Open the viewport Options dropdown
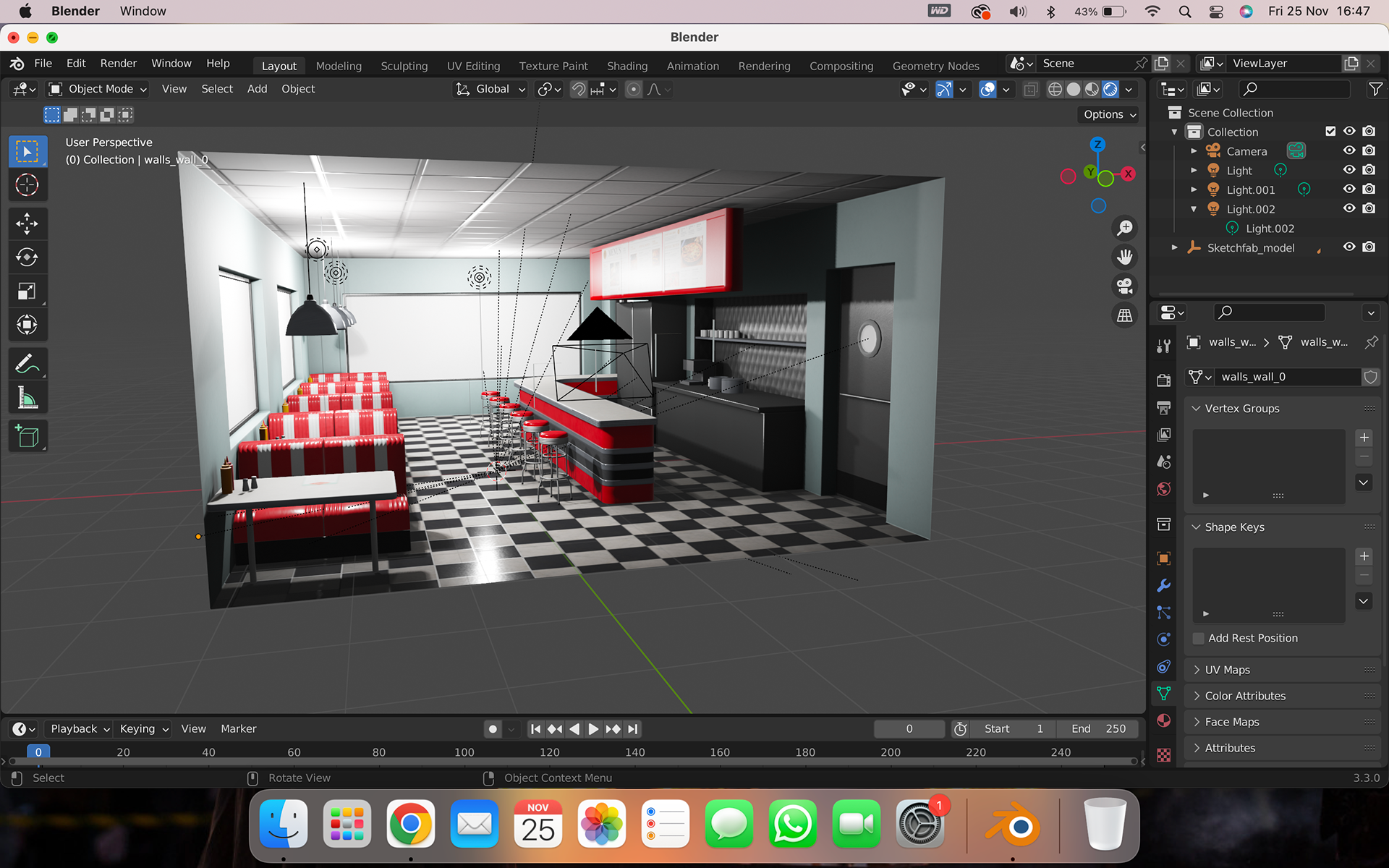 [x=1110, y=114]
